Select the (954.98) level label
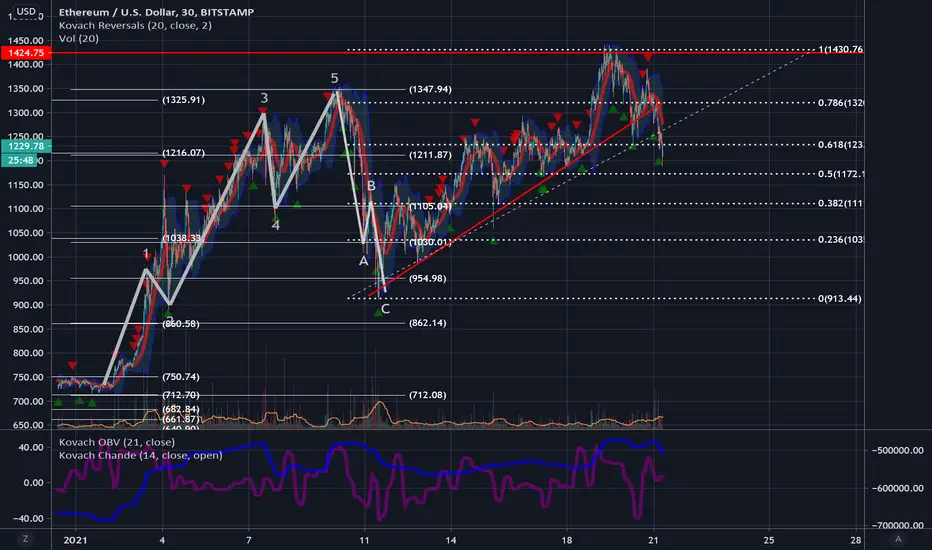 click(427, 278)
